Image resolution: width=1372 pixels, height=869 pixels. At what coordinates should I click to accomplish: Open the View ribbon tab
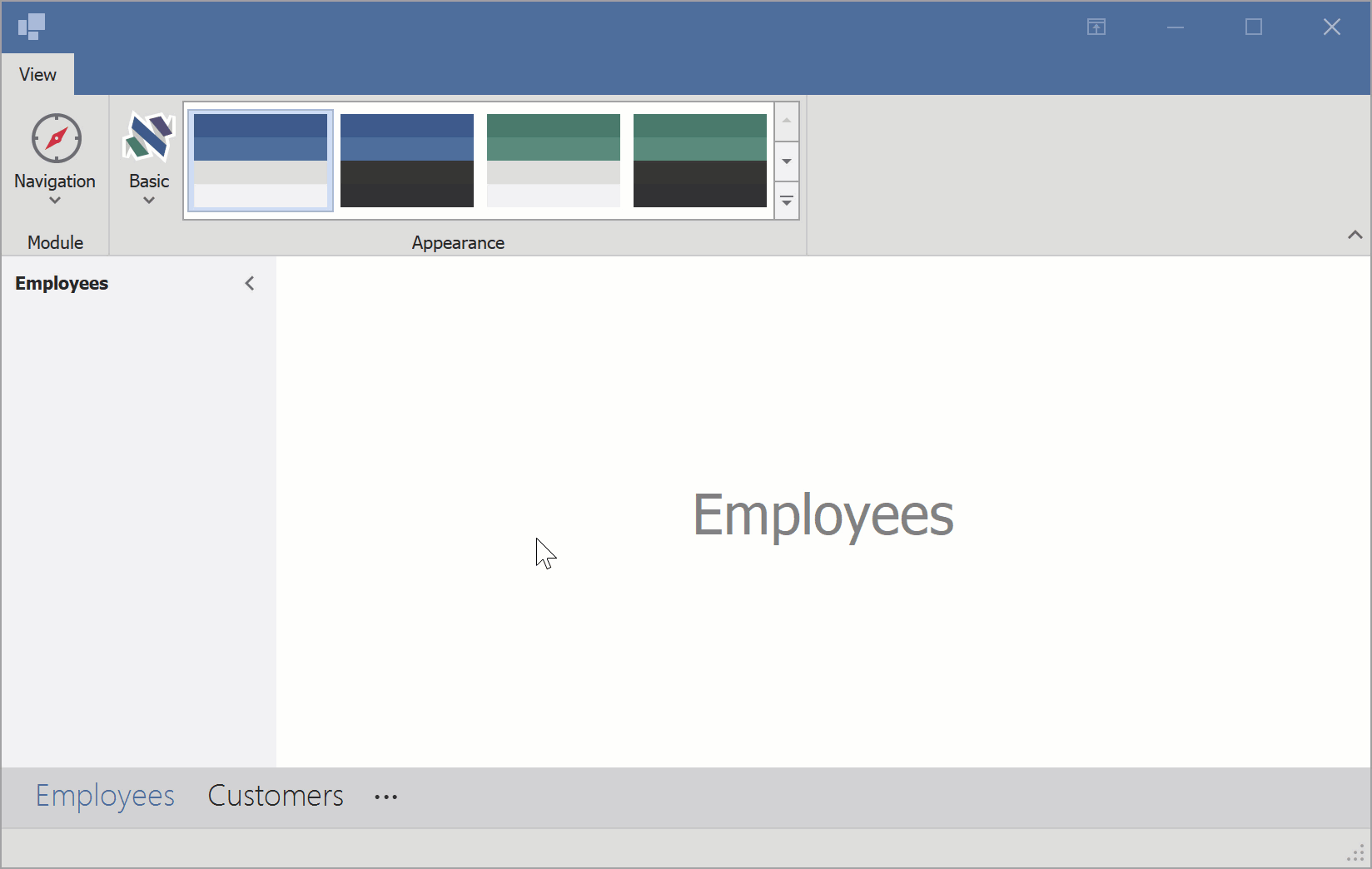(x=37, y=75)
